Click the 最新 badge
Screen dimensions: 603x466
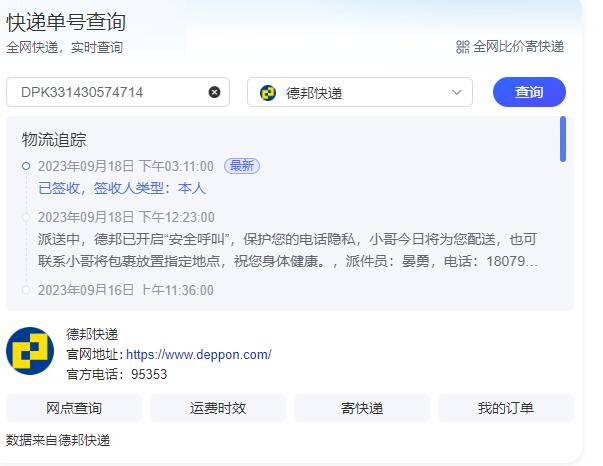point(242,166)
